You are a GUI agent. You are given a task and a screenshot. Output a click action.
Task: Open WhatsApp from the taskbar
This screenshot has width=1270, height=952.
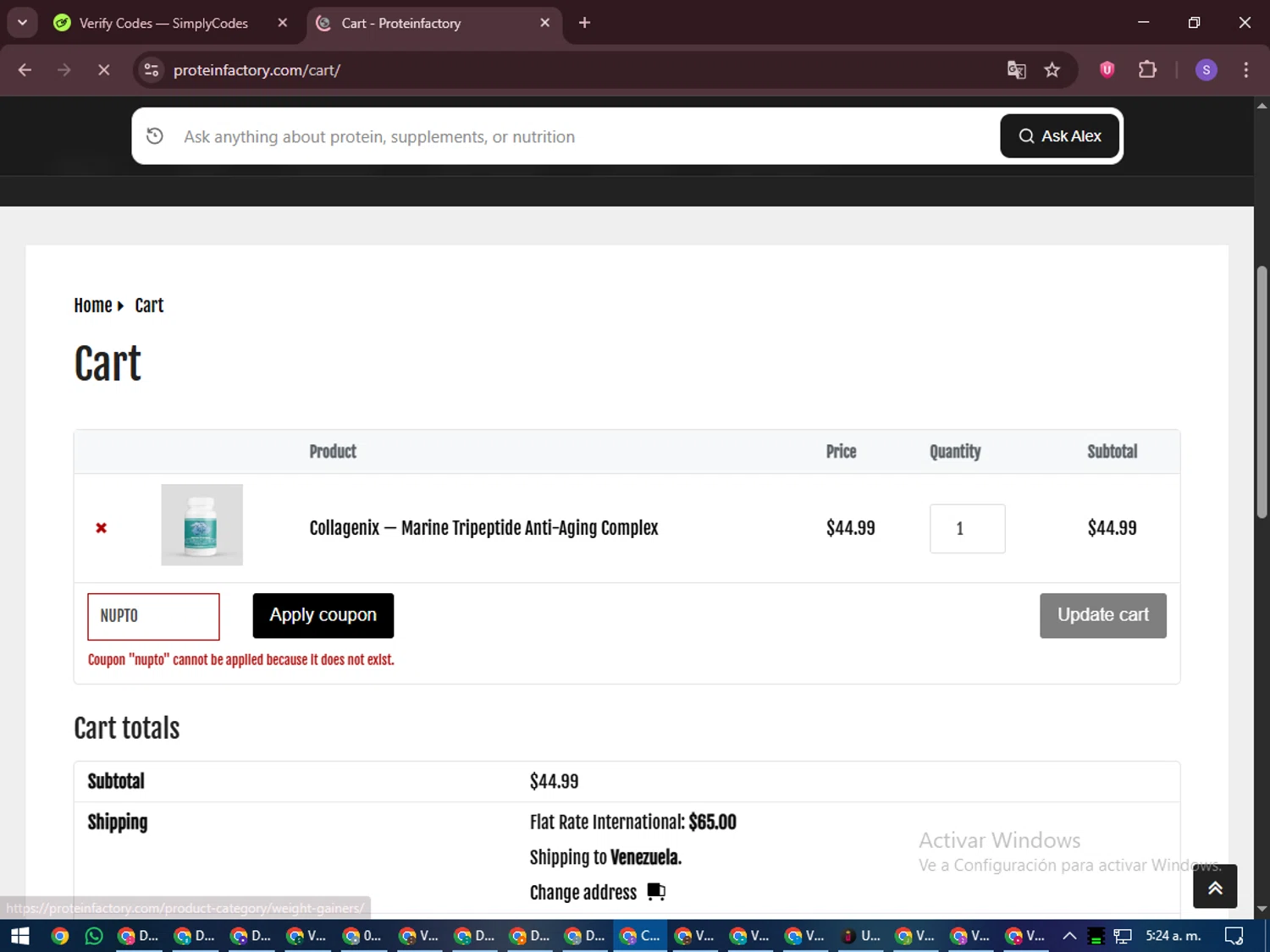pos(94,936)
